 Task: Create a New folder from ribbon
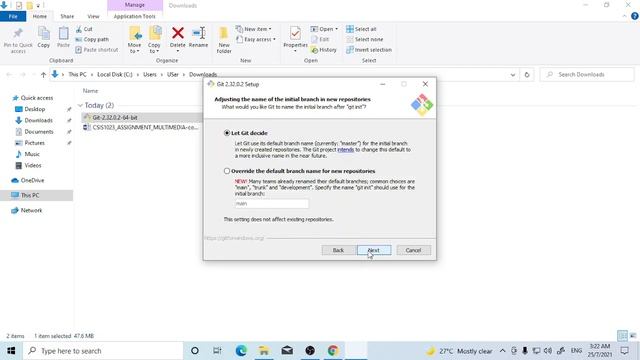(x=224, y=40)
